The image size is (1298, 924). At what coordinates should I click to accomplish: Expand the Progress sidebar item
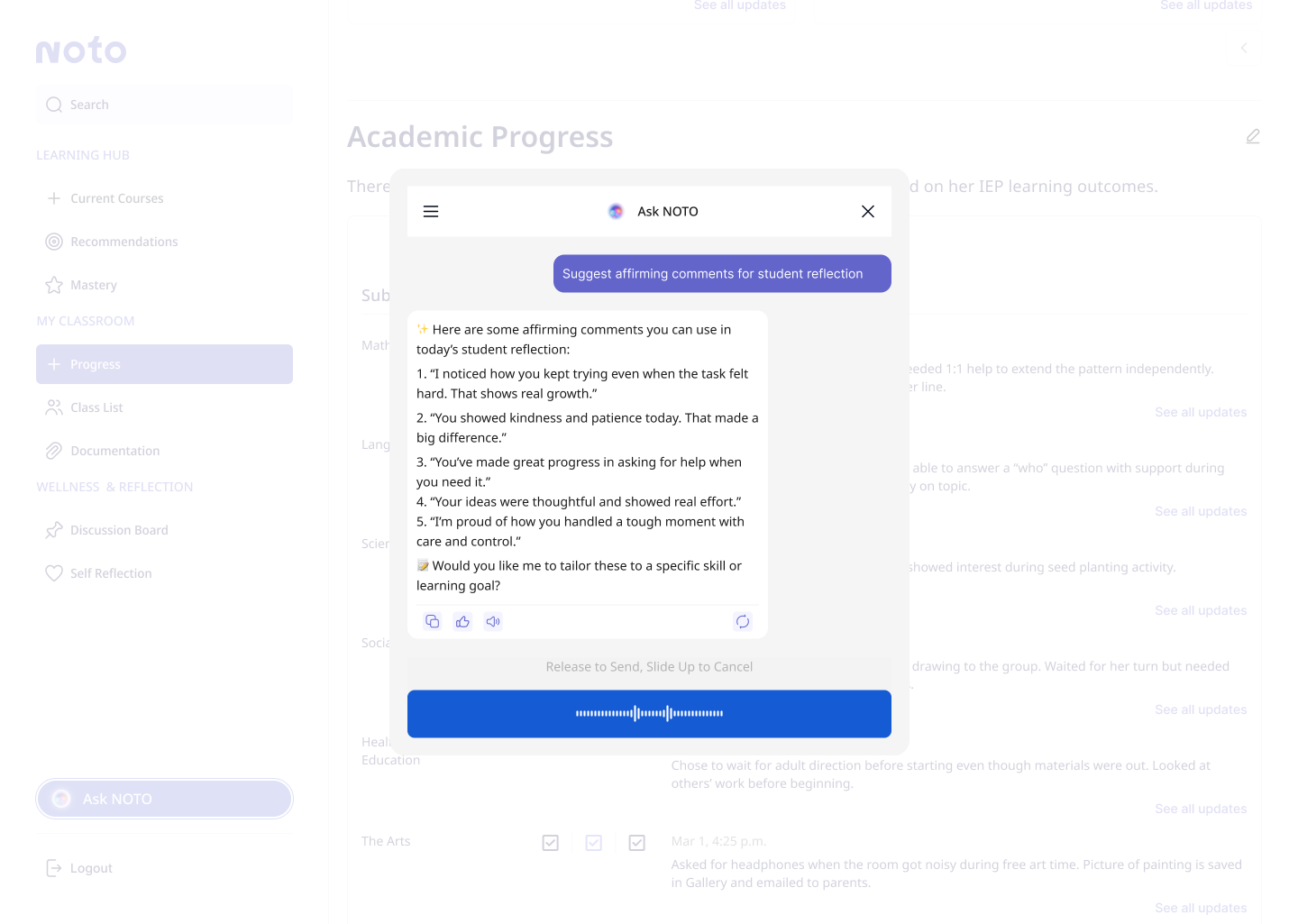pos(54,364)
